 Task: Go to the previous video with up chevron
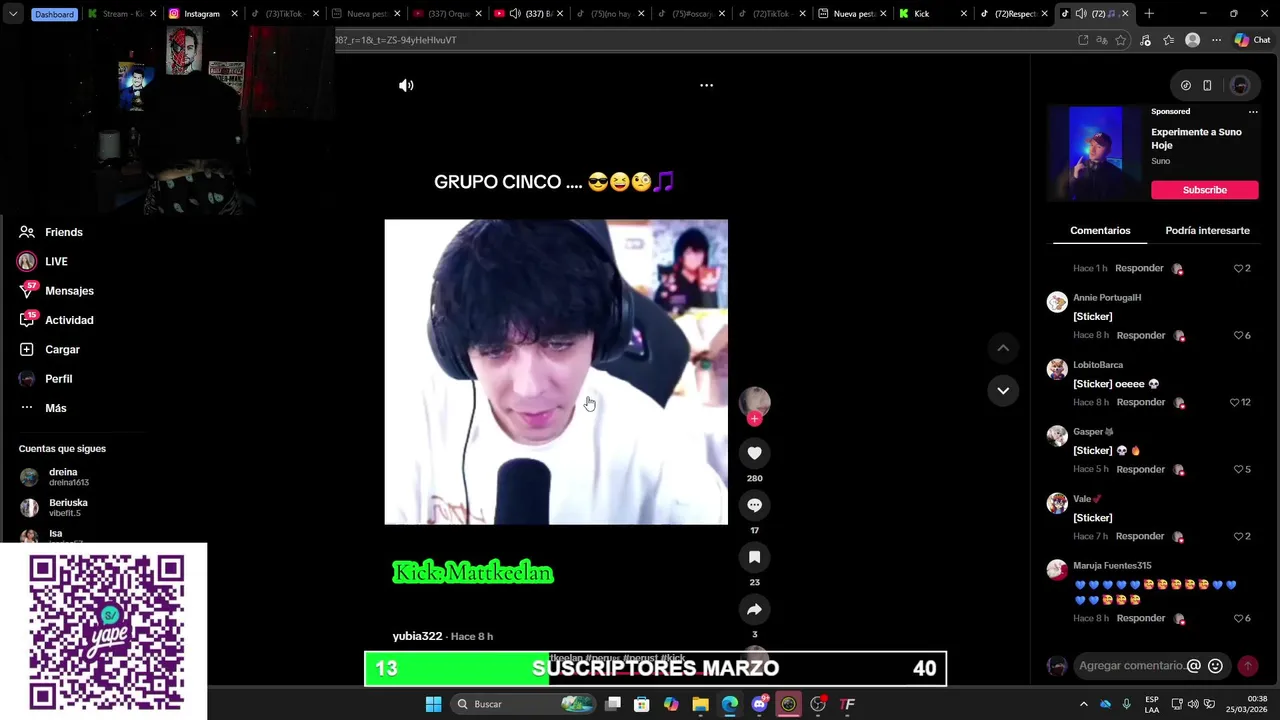pos(1003,348)
